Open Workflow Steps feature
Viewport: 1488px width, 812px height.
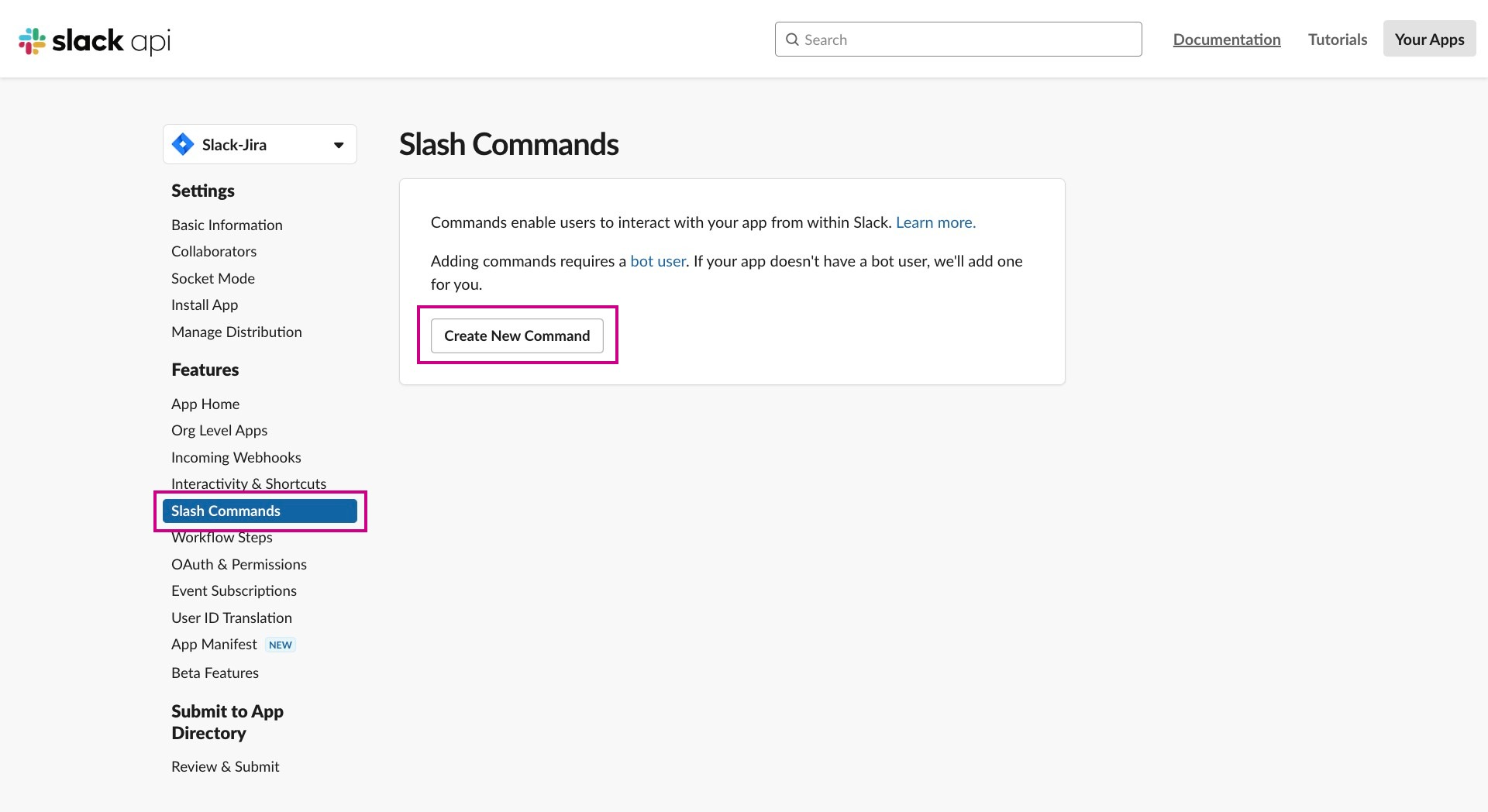point(222,537)
